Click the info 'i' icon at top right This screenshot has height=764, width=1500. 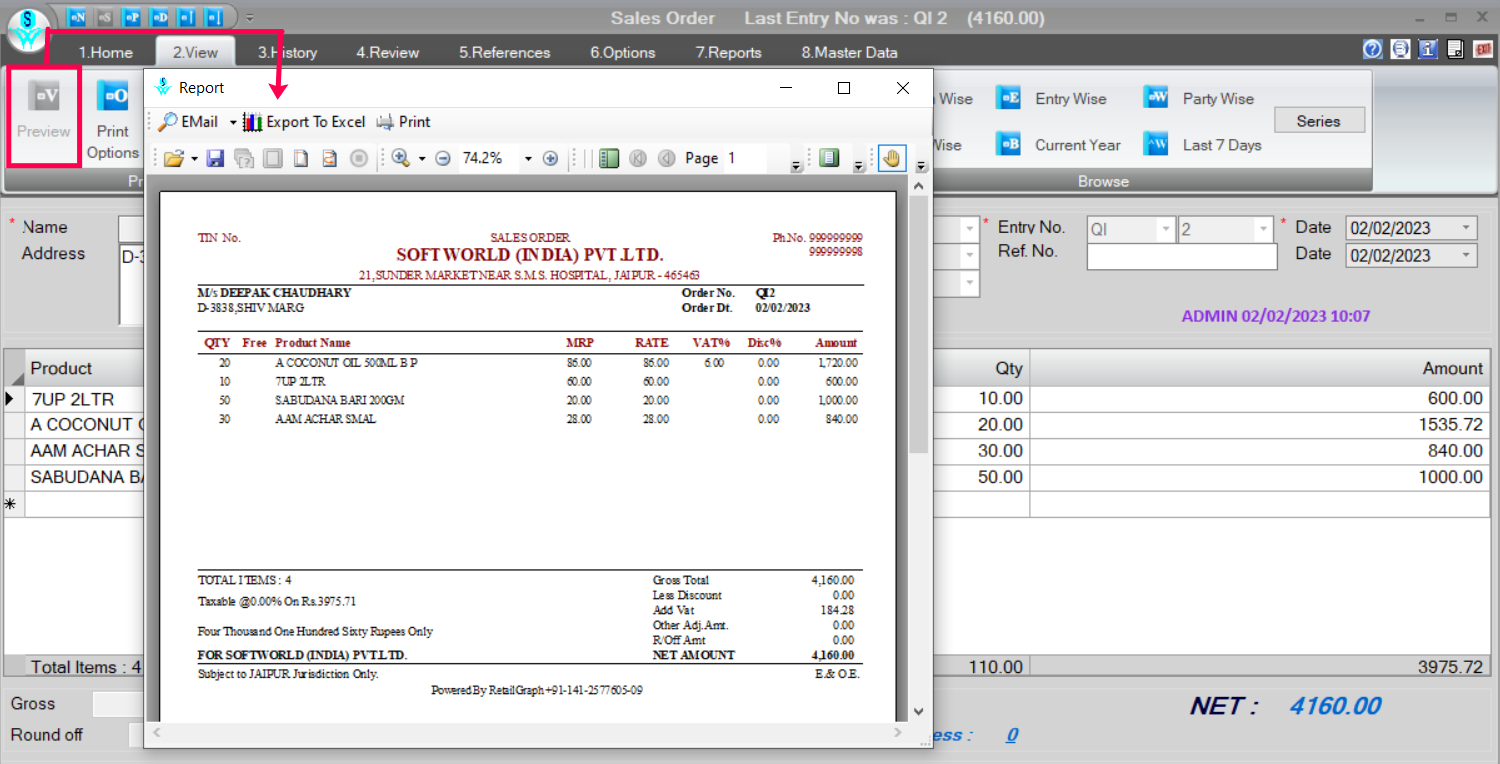[1428, 49]
